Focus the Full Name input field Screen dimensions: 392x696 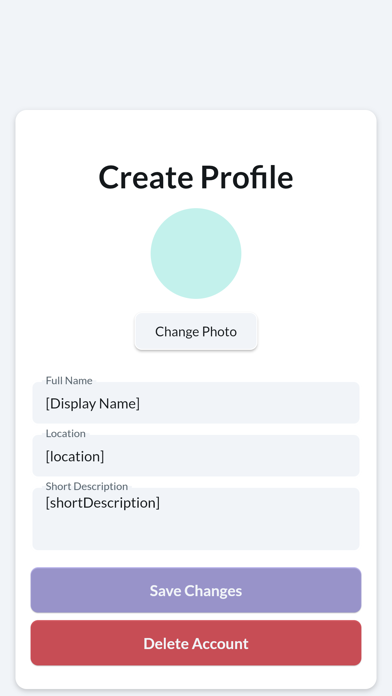(x=196, y=403)
